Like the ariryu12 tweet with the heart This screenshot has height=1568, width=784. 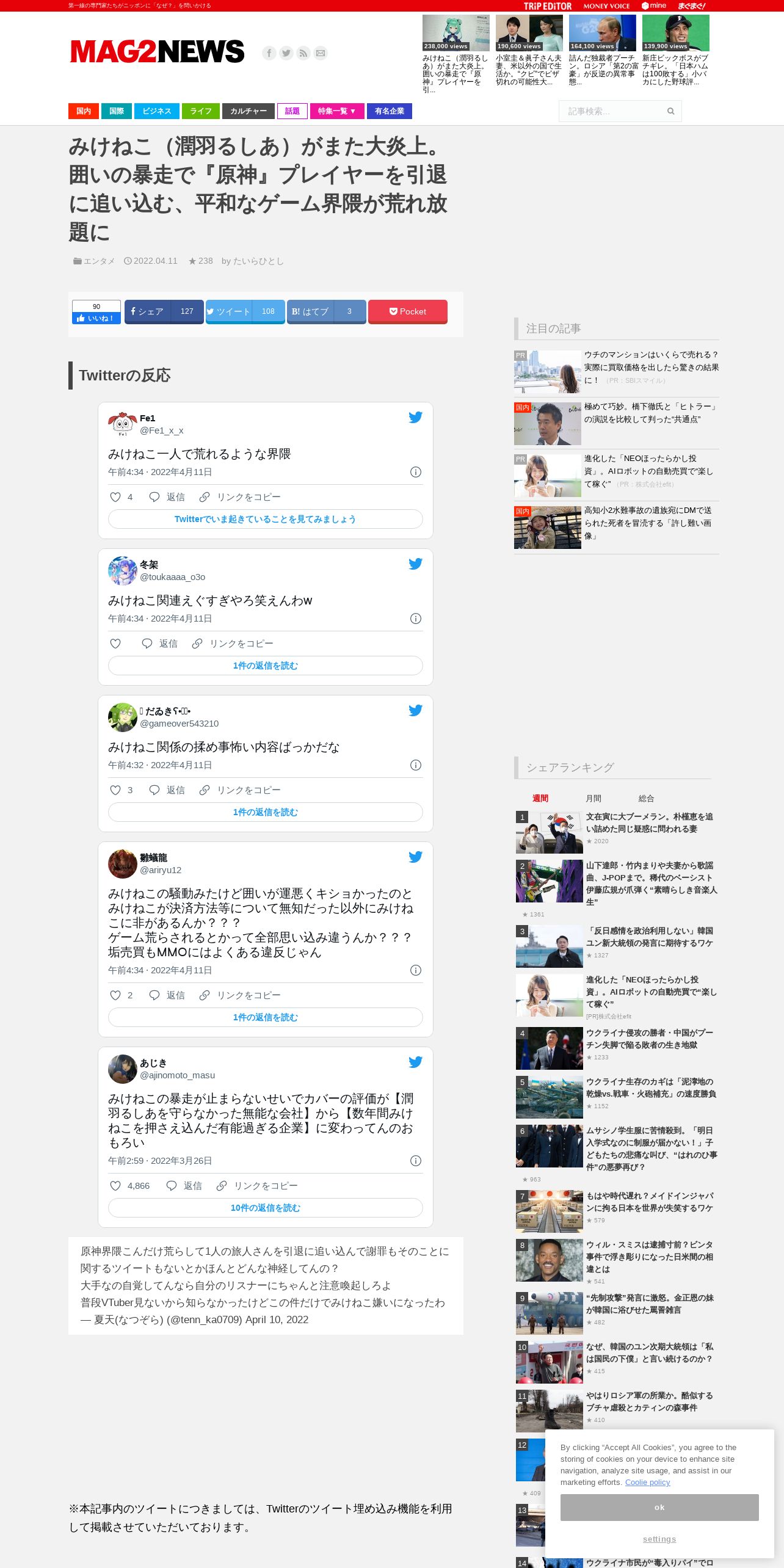[115, 995]
